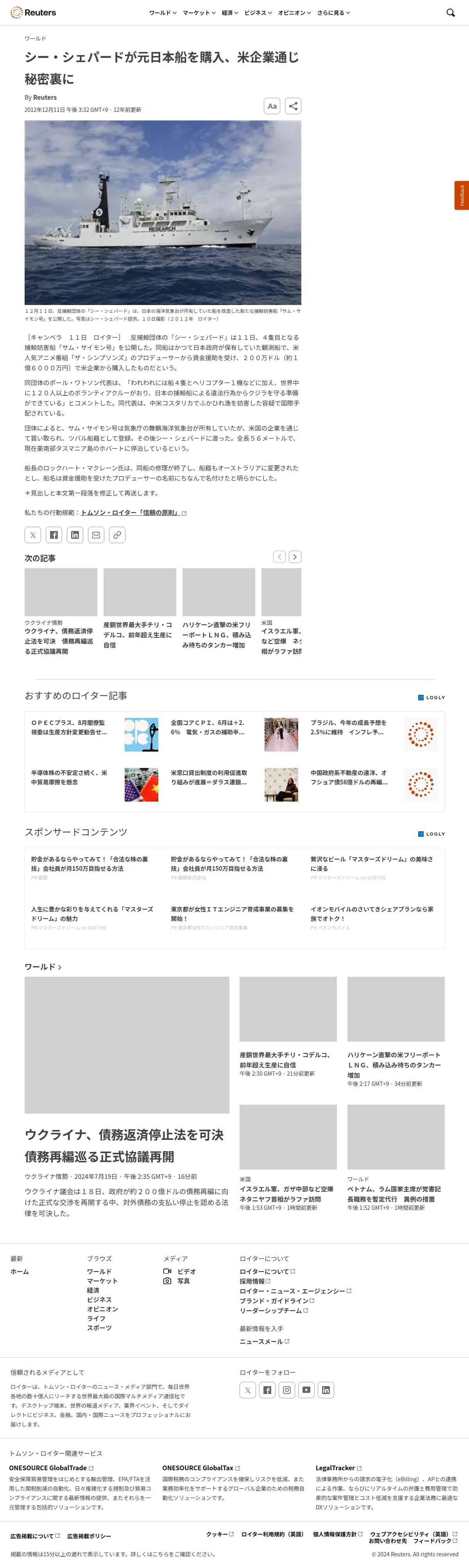The height and width of the screenshot is (1568, 469).
Task: Share the article on X below the text
Action: point(33,535)
